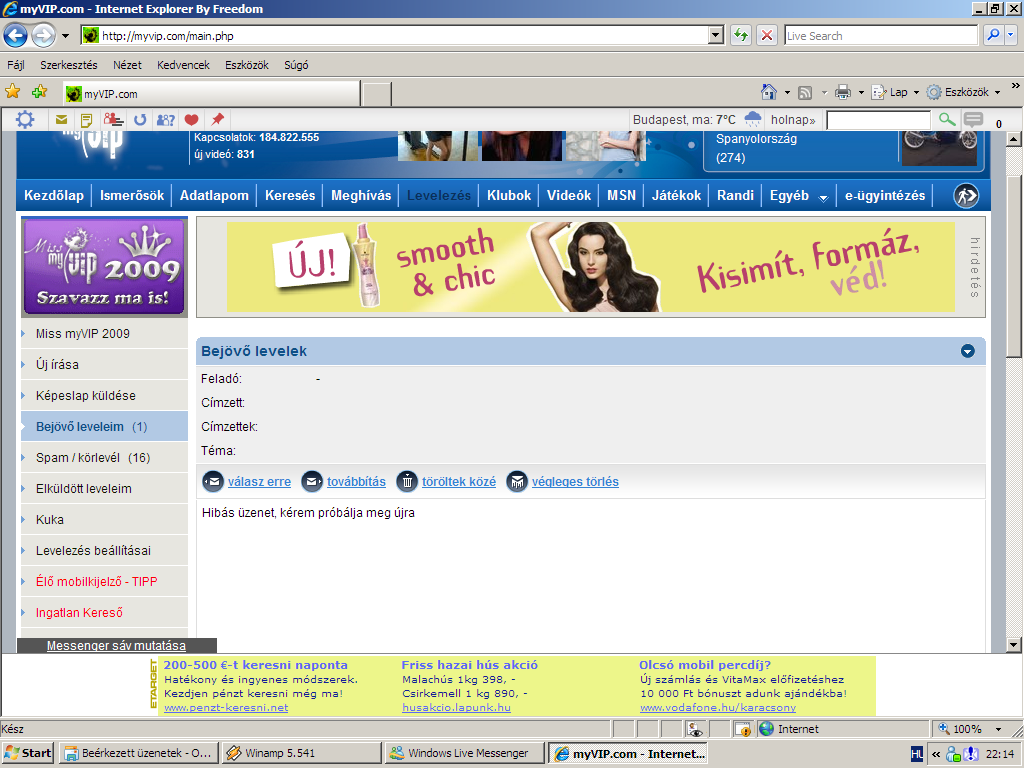Image resolution: width=1024 pixels, height=768 pixels.
Task: Open the Kedvencek menu
Action: 183,65
